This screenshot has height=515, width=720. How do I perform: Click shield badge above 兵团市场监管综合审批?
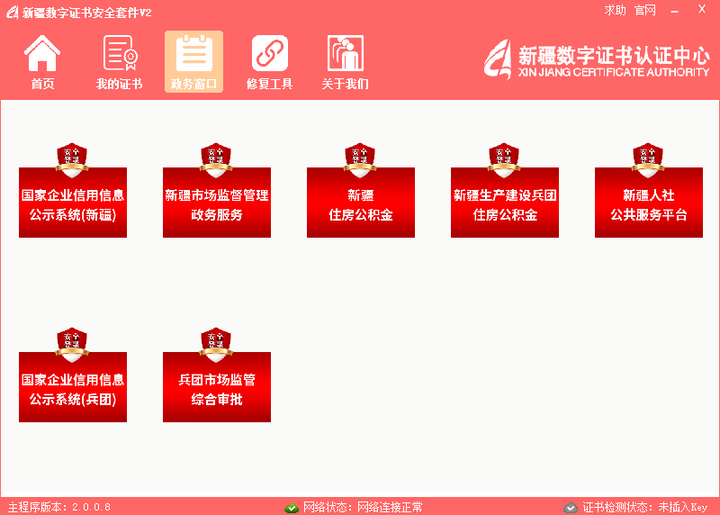point(216,345)
